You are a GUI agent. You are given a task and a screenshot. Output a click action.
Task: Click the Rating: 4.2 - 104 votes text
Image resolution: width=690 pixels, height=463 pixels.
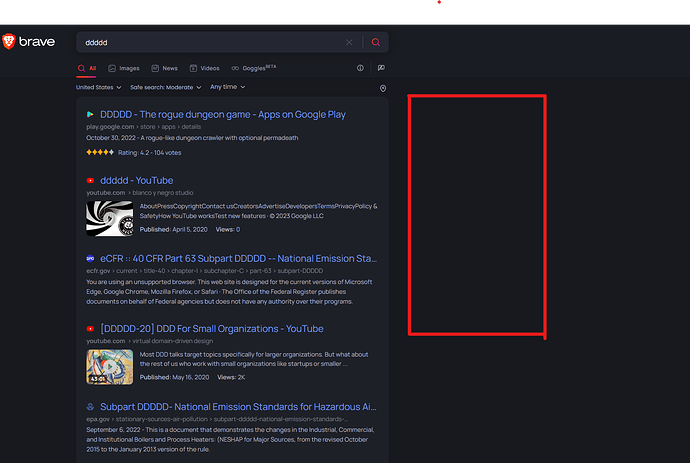[x=150, y=153]
